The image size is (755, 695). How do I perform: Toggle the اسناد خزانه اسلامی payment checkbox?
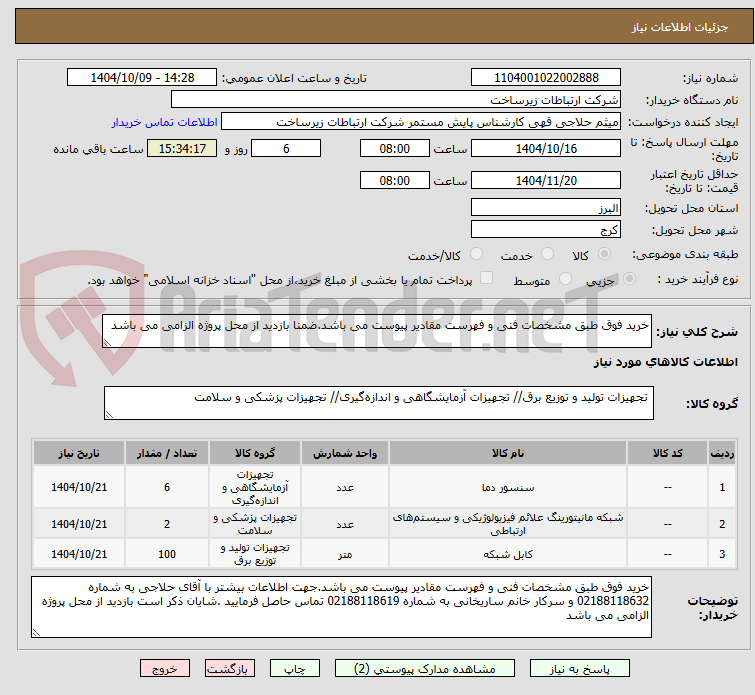(486, 278)
